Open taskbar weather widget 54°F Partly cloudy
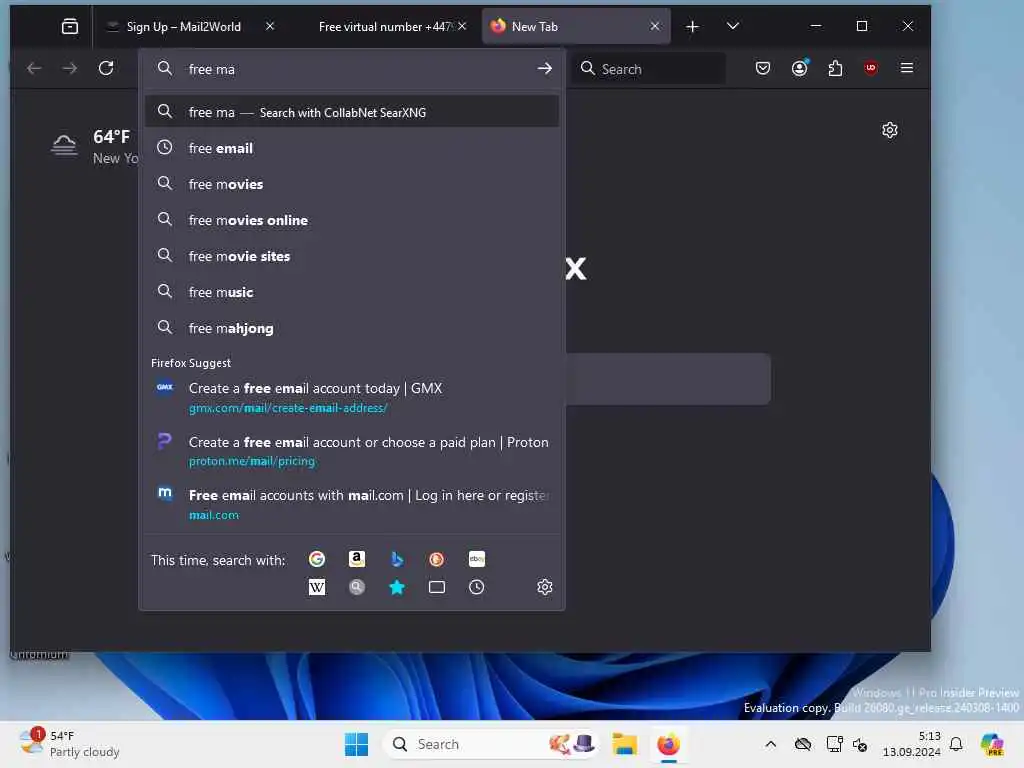 69,744
